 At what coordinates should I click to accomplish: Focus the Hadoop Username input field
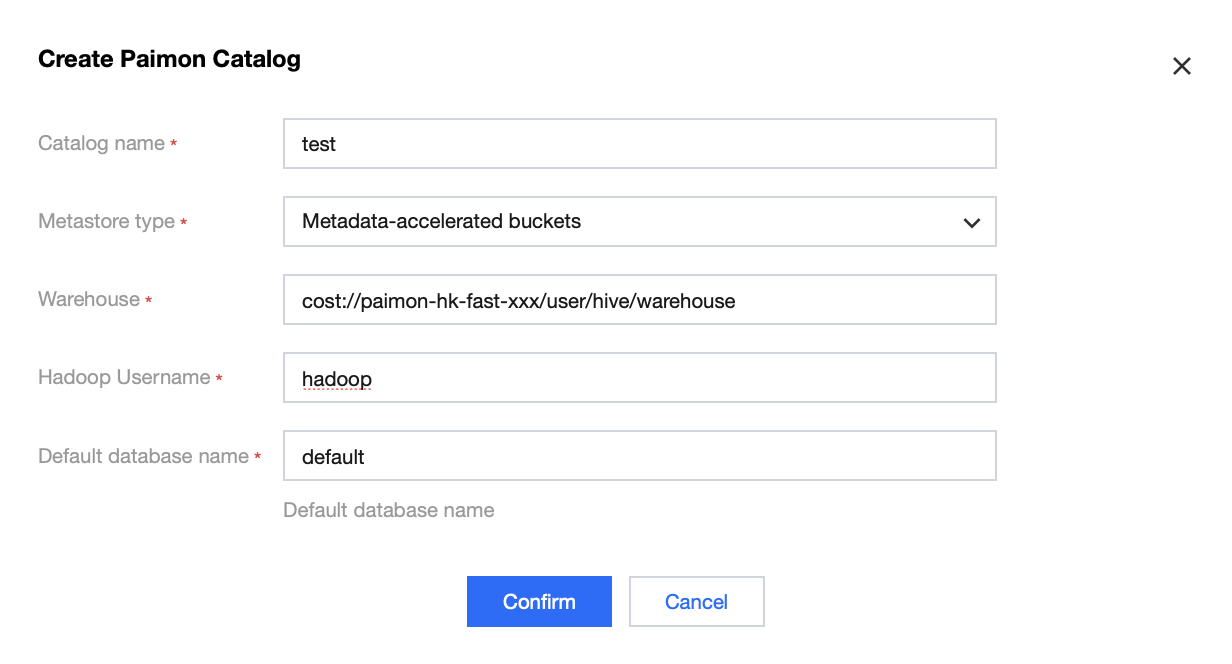pyautogui.click(x=640, y=378)
